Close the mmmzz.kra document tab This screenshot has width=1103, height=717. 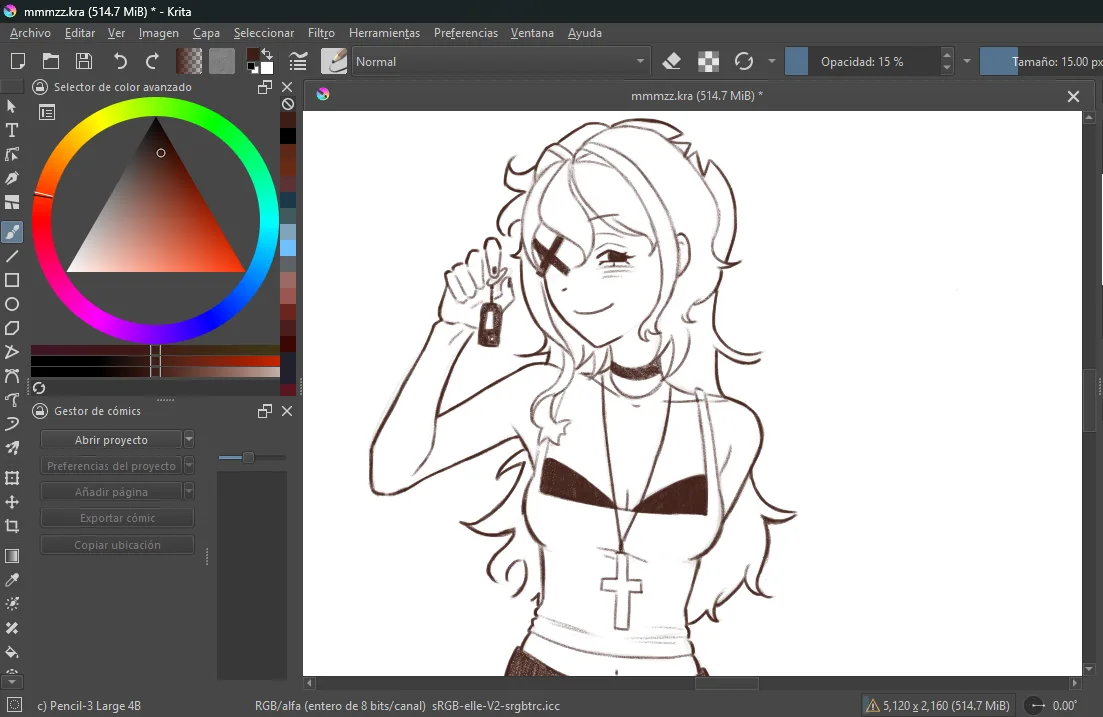point(1073,96)
